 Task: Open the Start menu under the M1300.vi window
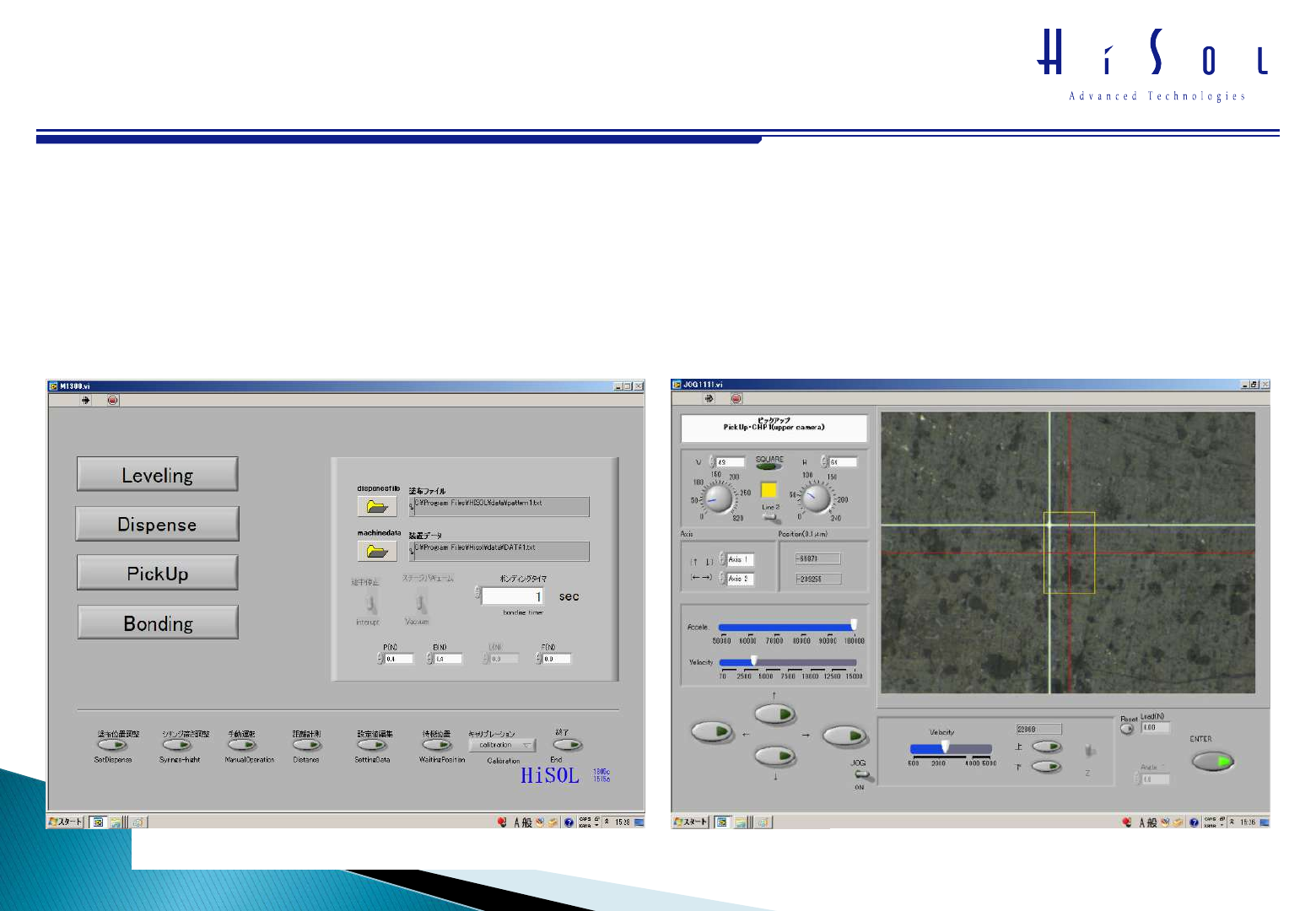tap(66, 822)
